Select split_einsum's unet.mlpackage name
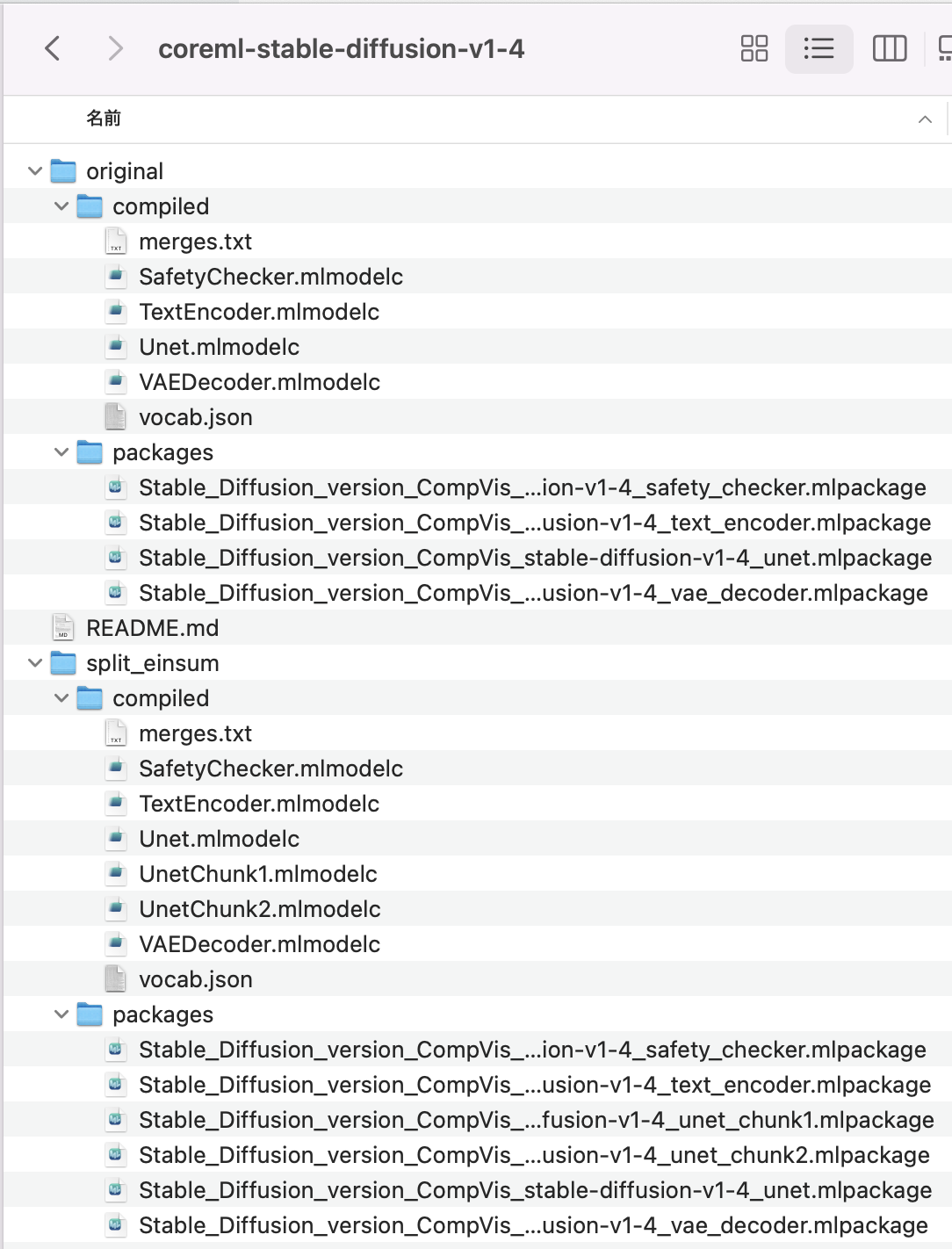952x1249 pixels. coord(536,1190)
